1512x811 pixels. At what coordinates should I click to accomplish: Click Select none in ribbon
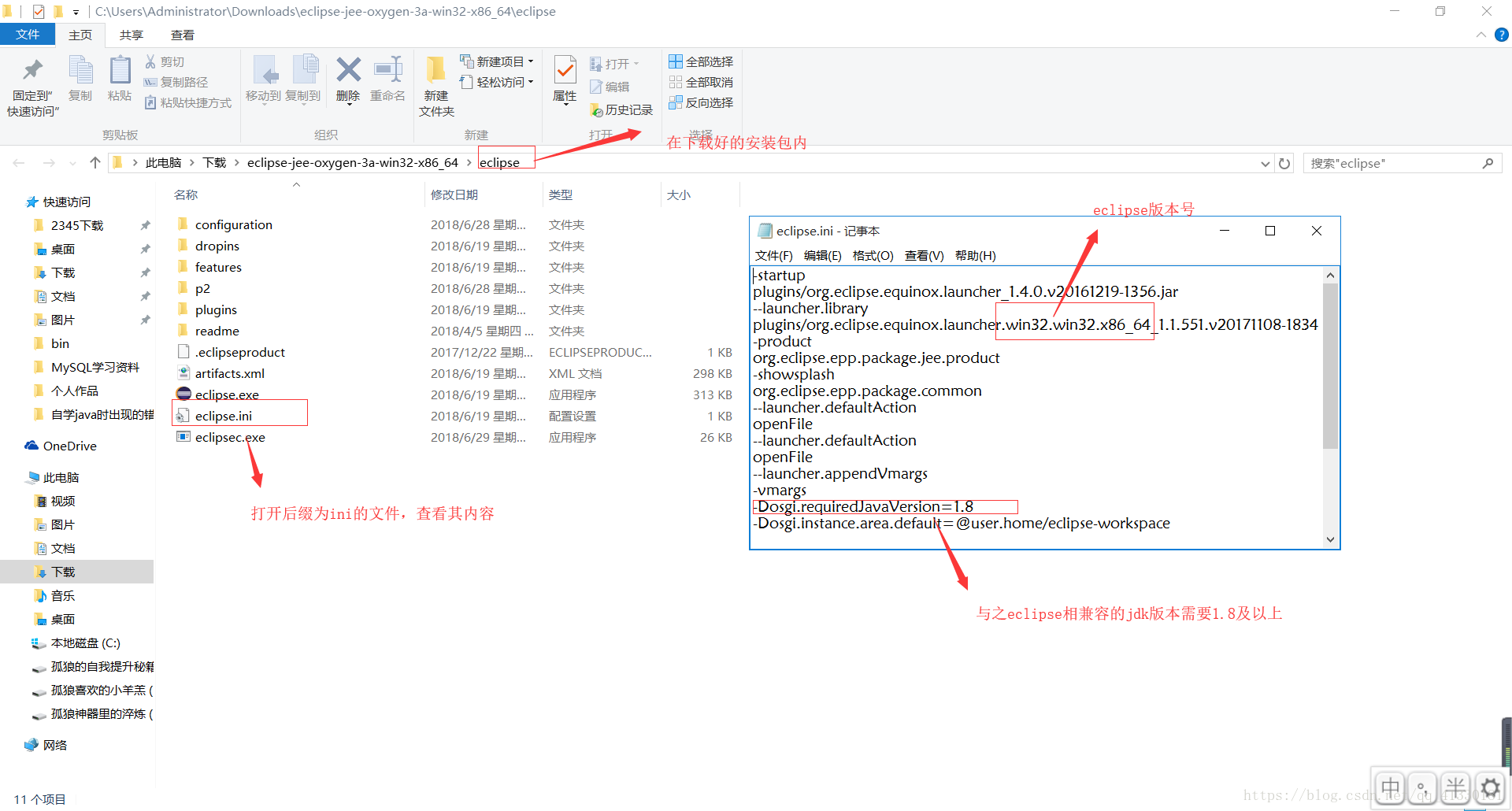pyautogui.click(x=701, y=82)
